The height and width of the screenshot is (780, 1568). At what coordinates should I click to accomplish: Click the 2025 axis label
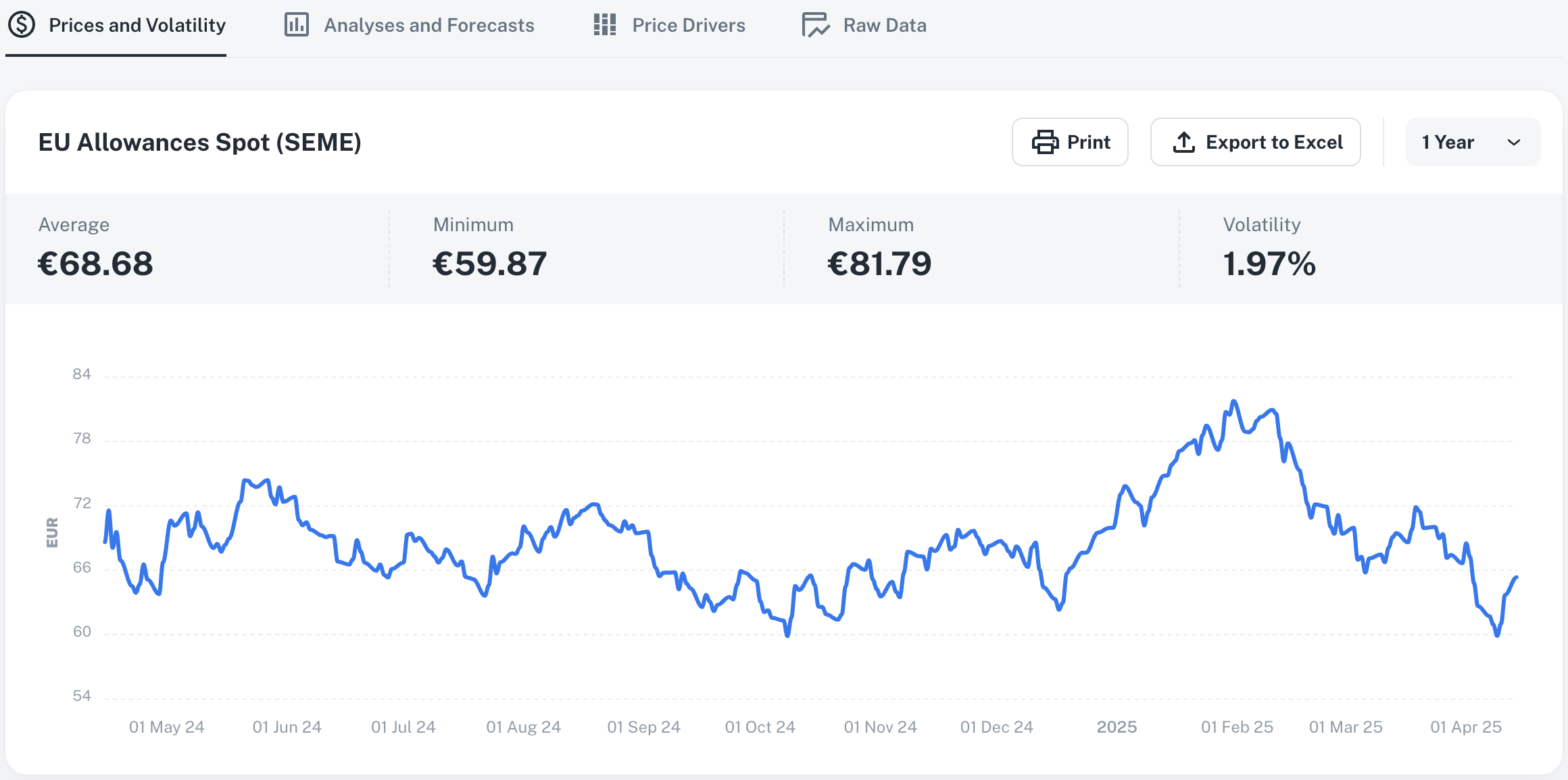click(1117, 727)
